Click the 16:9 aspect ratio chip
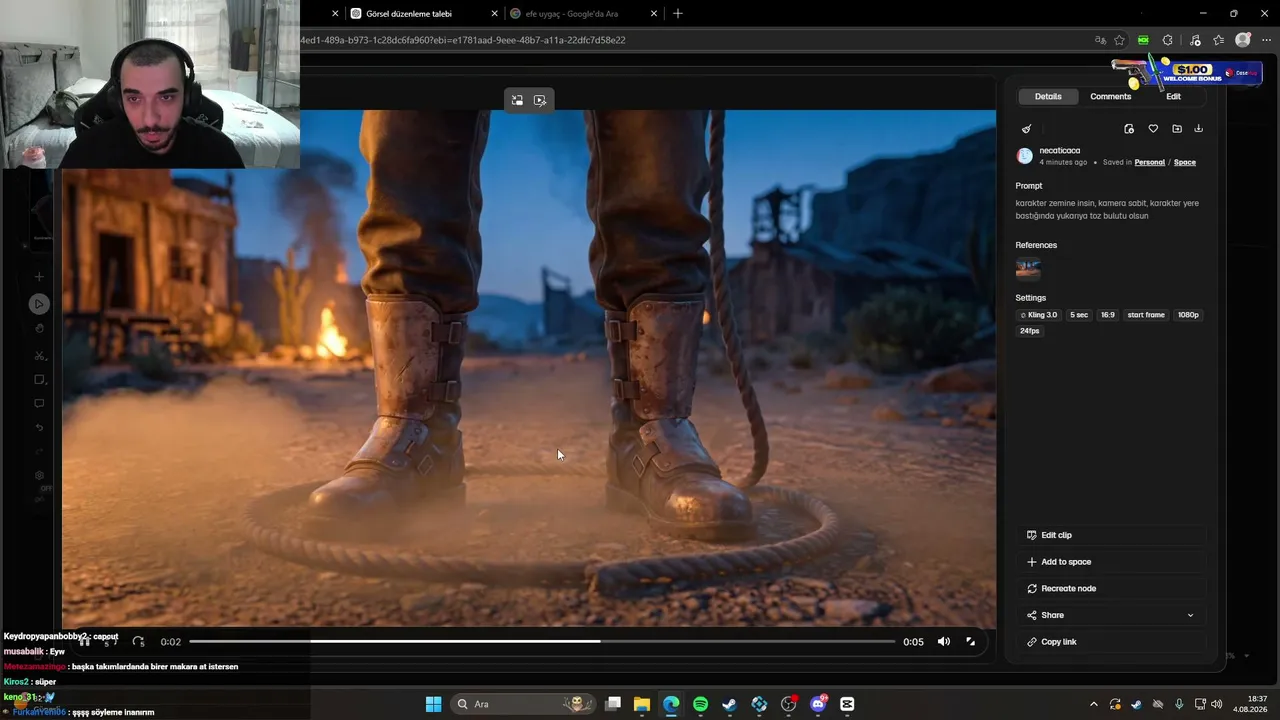The width and height of the screenshot is (1280, 720). 1108,315
